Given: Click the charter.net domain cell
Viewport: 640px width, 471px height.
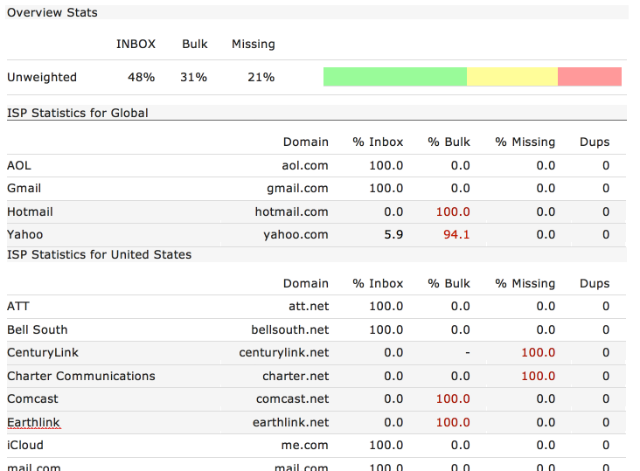Looking at the screenshot, I should pyautogui.click(x=296, y=376).
